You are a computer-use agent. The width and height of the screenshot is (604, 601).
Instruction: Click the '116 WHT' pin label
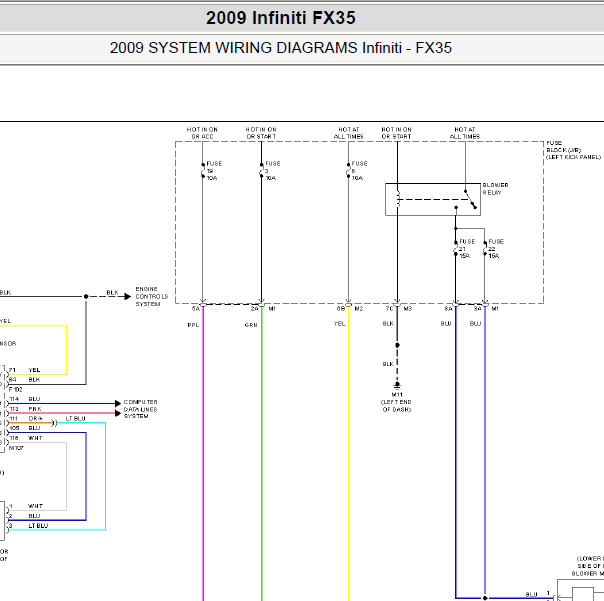tap(25, 438)
